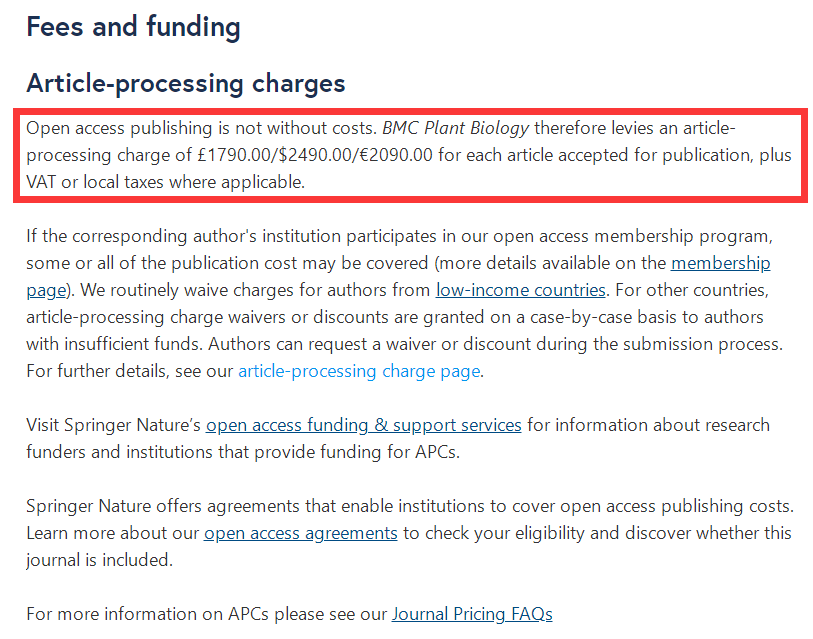Viewport: 813px width, 639px height.
Task: Click the italic BMC Plant Biology journal name
Action: click(x=455, y=128)
